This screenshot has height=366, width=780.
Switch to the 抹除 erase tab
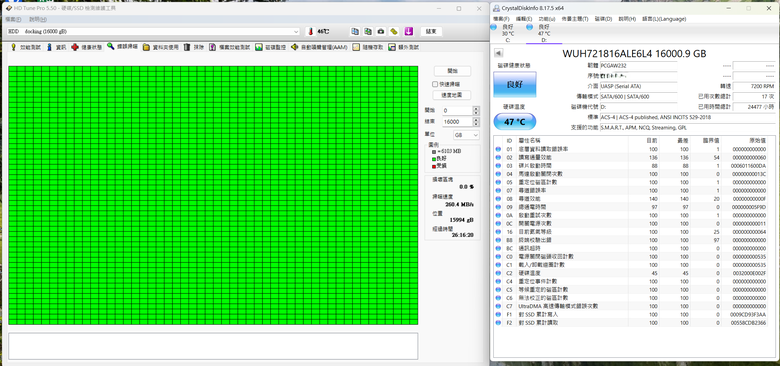click(x=194, y=47)
